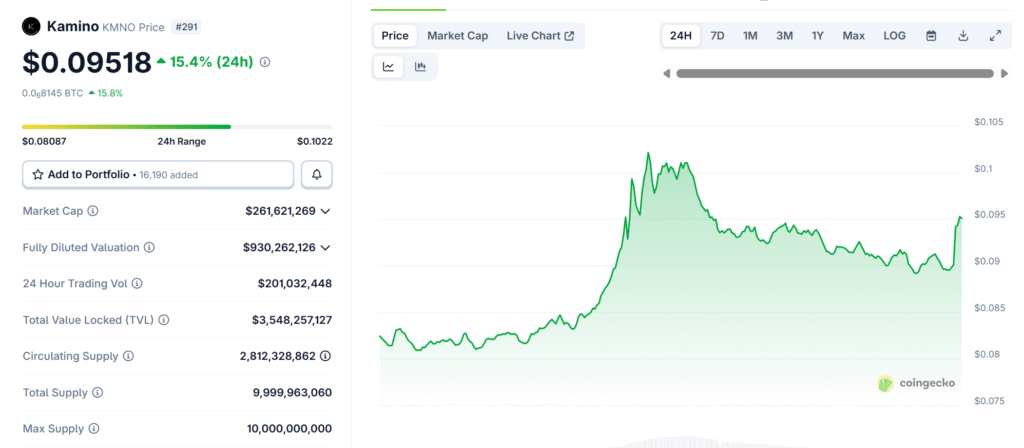Click the price alert bell icon
Screen dimensions: 1024x448
pos(317,174)
